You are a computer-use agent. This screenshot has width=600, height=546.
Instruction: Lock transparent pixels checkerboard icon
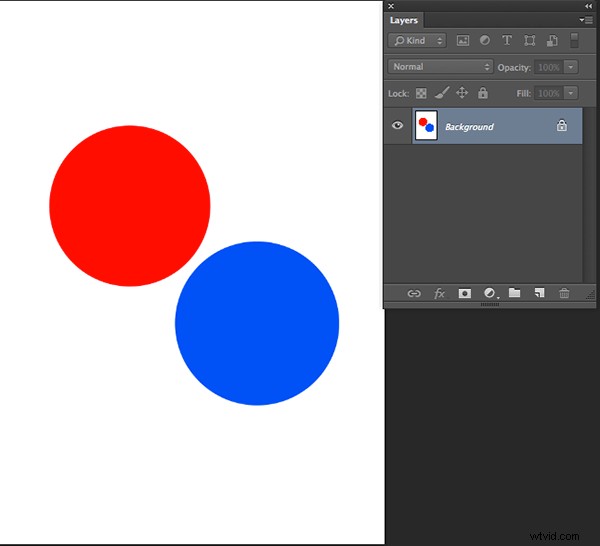421,93
